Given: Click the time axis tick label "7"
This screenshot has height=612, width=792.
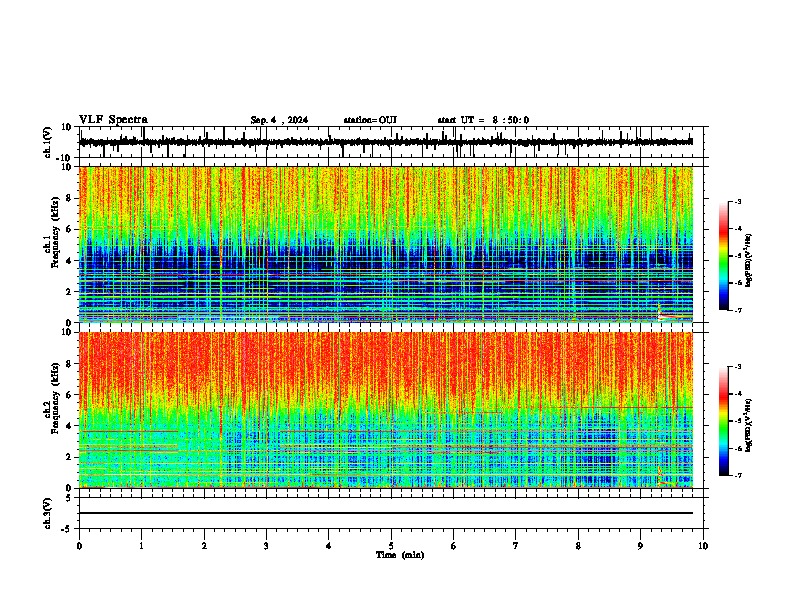Looking at the screenshot, I should point(516,546).
